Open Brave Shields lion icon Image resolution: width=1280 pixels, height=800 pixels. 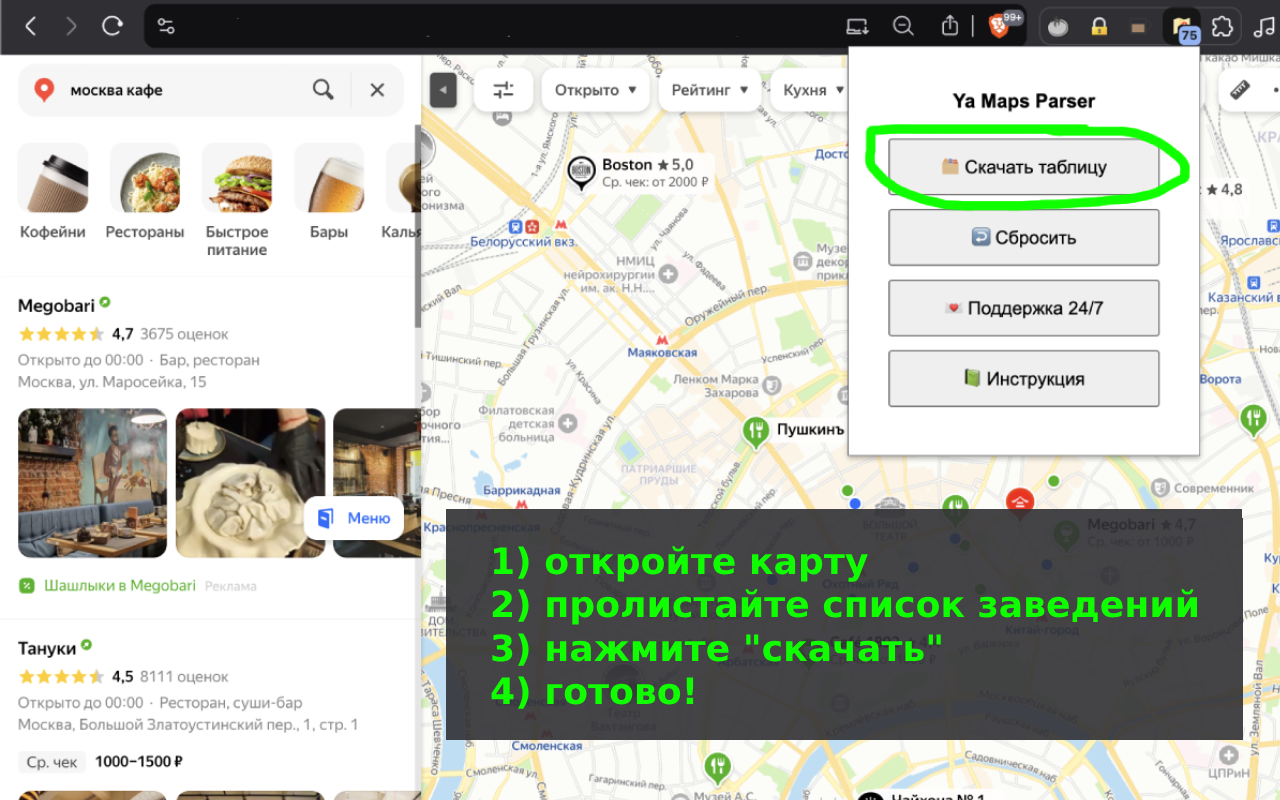click(998, 27)
